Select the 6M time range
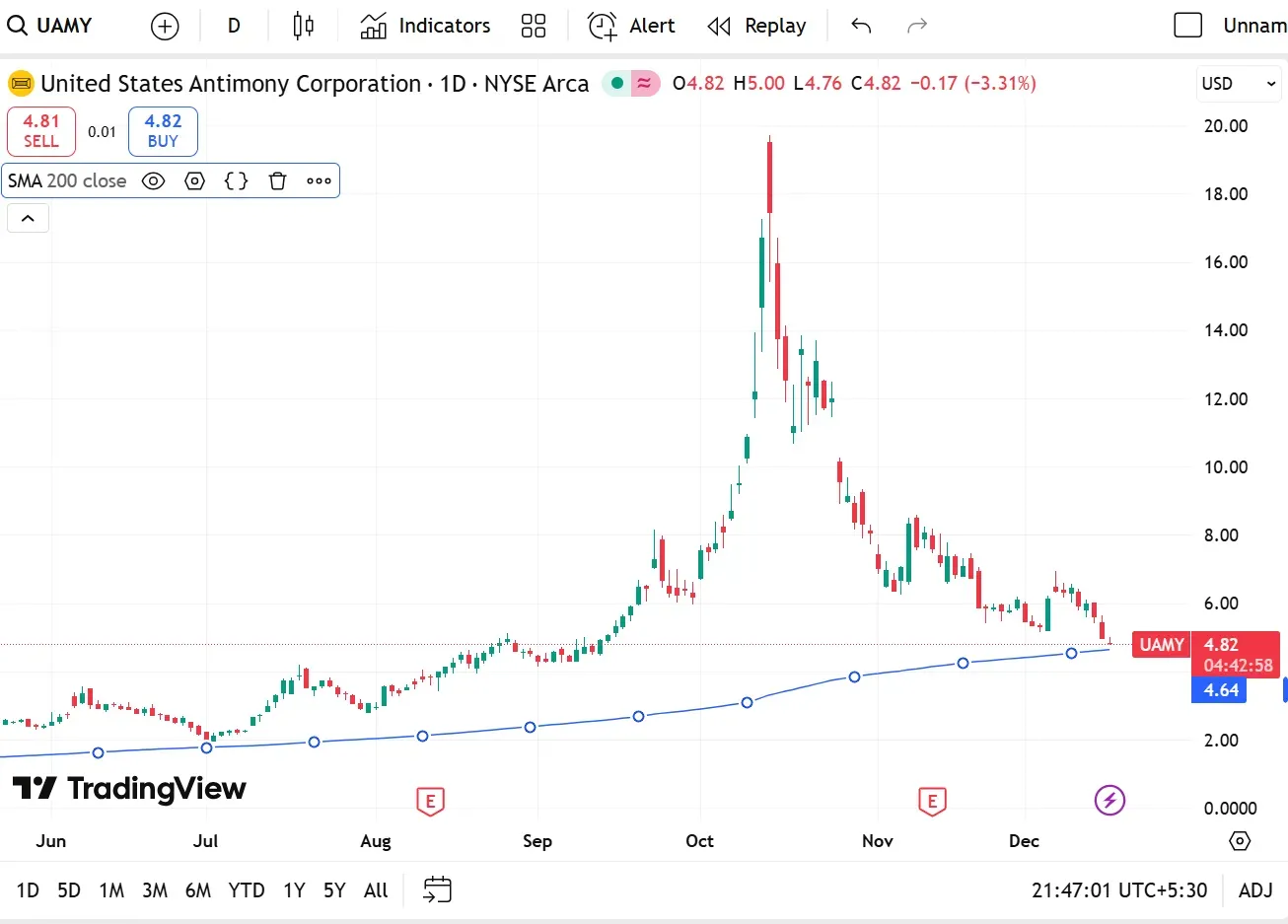1288x924 pixels. [x=197, y=890]
